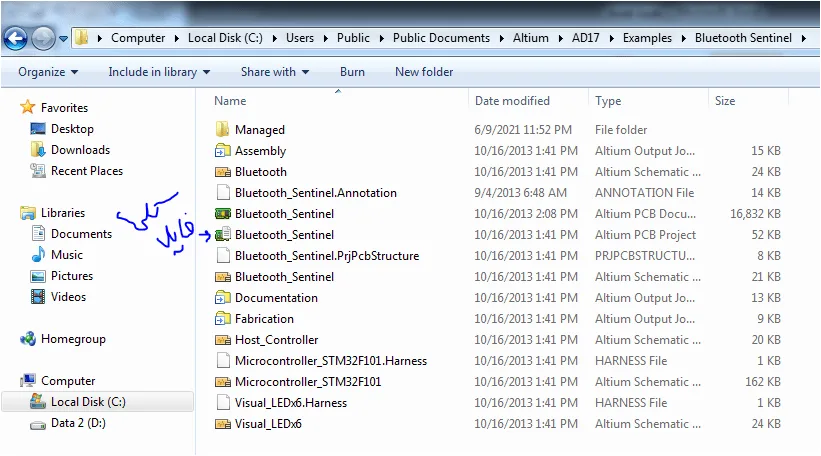Select Local Disk (C:) in navigation pane
Screen dimensions: 821x456
[x=97, y=402]
